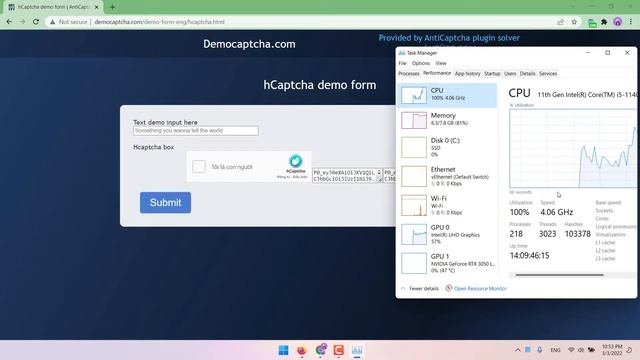The image size is (640, 360).
Task: Select GPU 0 Intel UHD Graphics
Action: [x=447, y=234]
